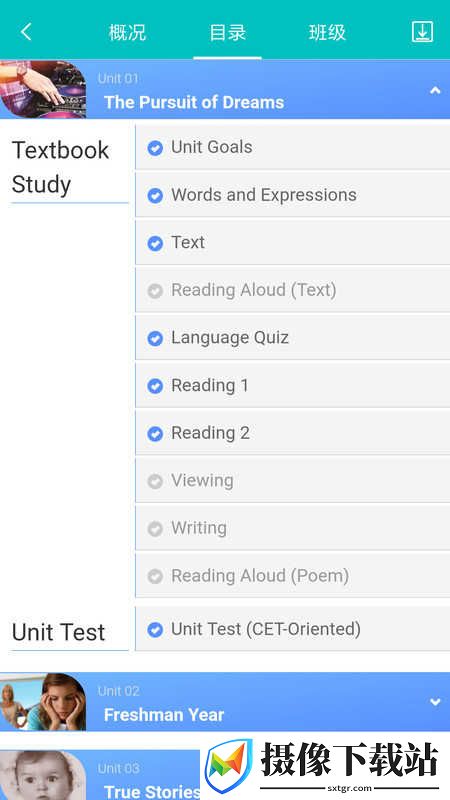450x800 pixels.
Task: Click the gray check icon beside Viewing
Action: [x=155, y=481]
